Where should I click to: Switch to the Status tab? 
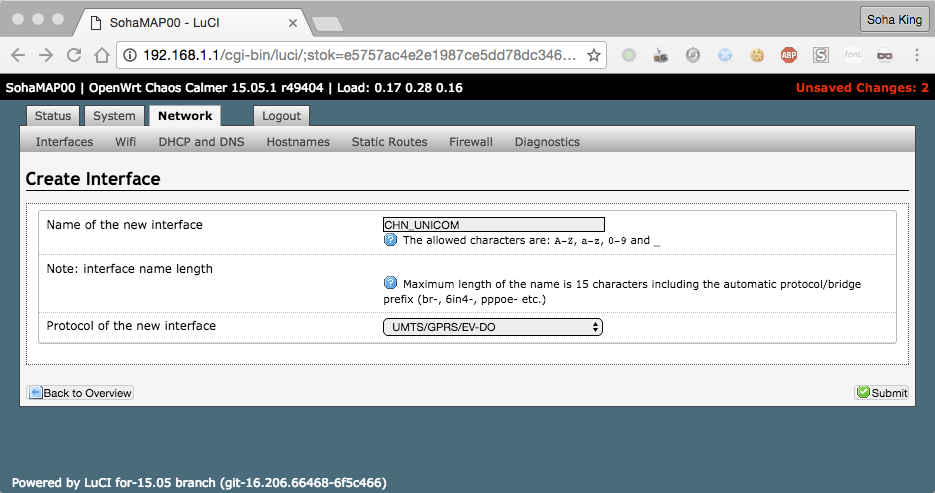click(52, 116)
